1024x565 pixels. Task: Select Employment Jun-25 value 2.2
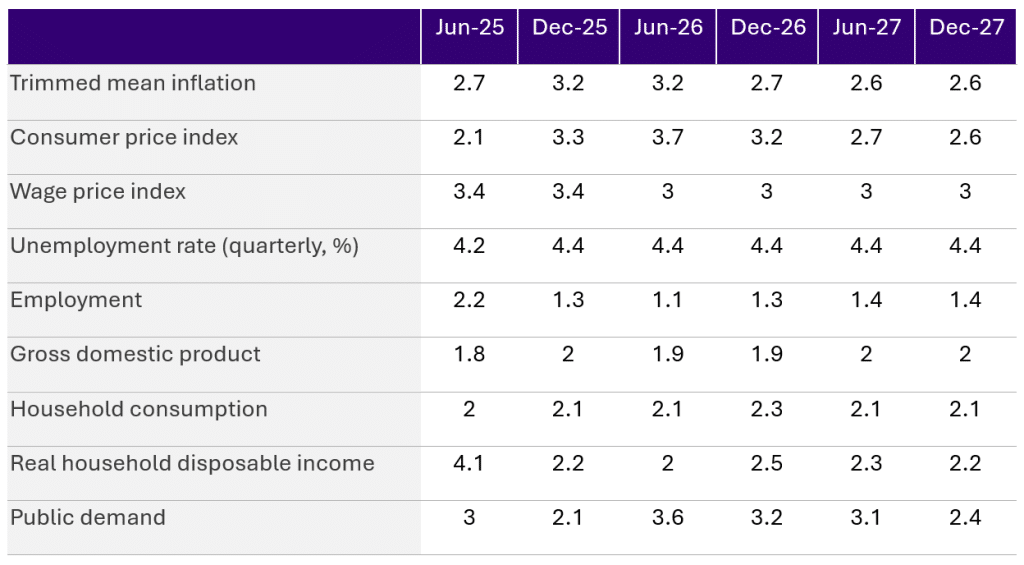[x=469, y=300]
